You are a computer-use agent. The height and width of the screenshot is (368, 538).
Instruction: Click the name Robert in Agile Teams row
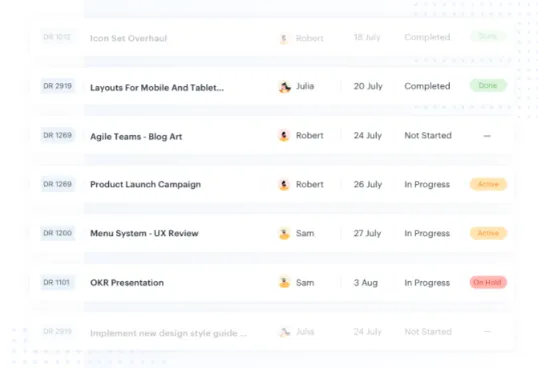[309, 135]
